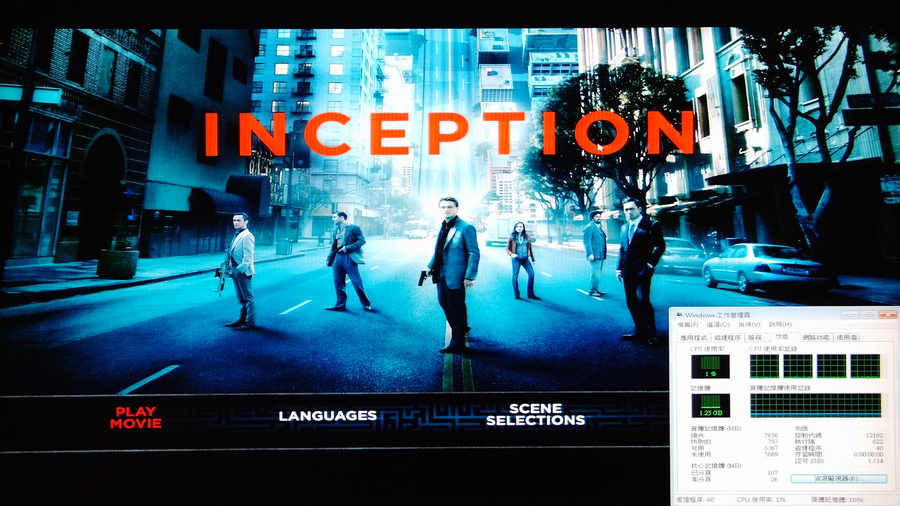Switch to the 網路功能 tab

(x=816, y=337)
